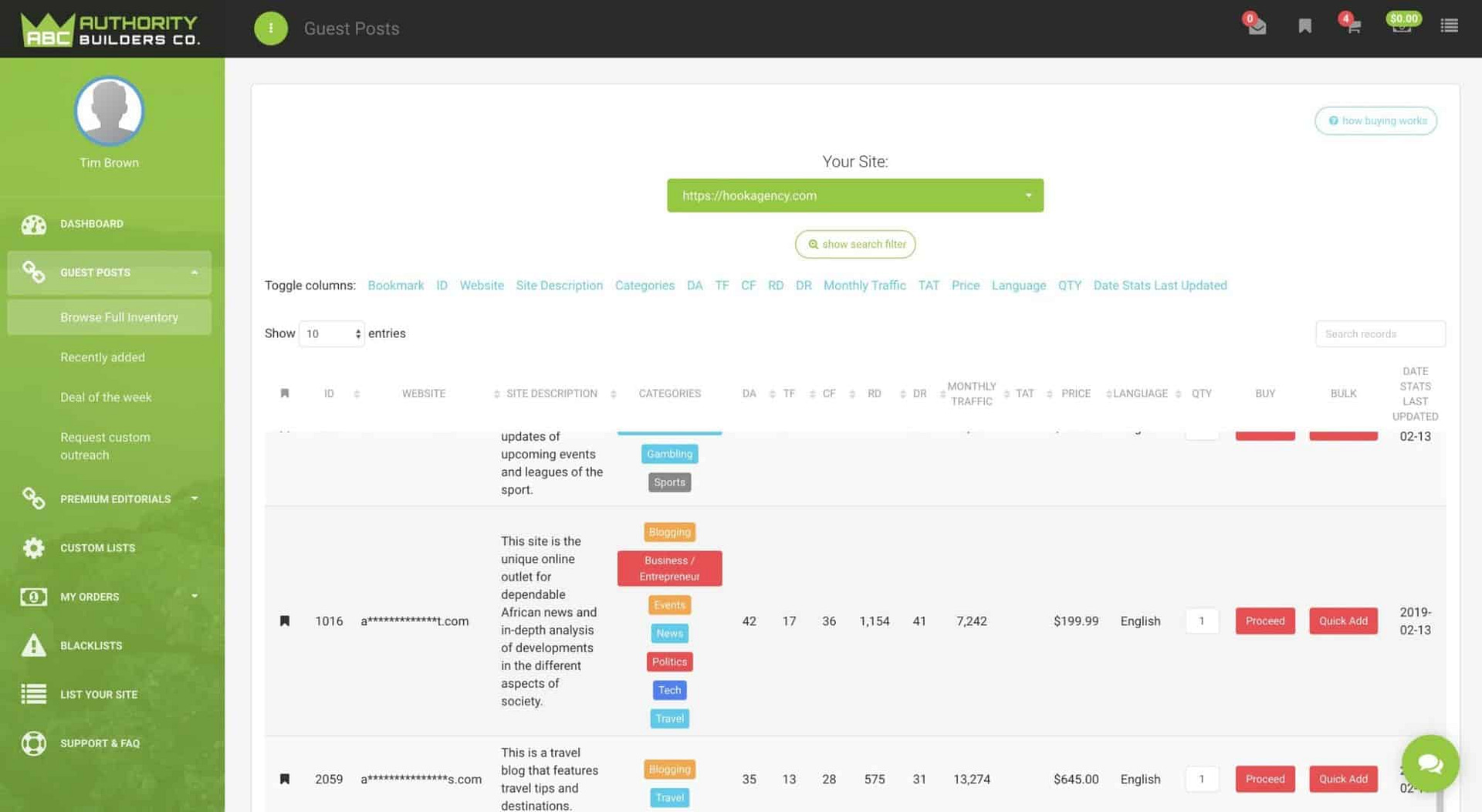
Task: Select Recently added in sidebar
Action: click(x=103, y=357)
